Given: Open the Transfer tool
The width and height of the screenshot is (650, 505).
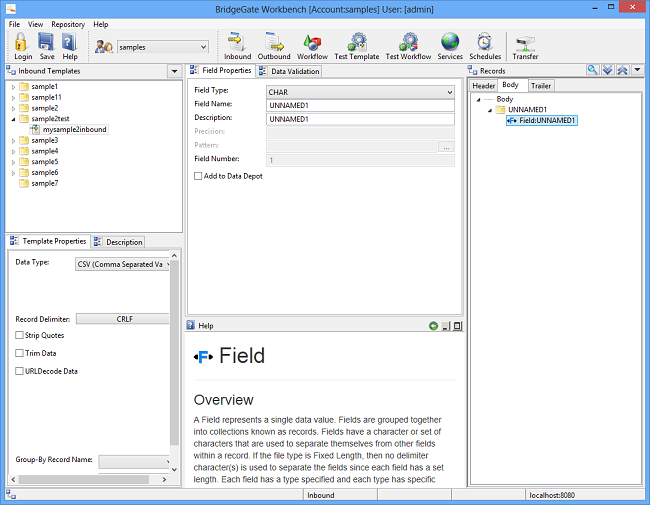Looking at the screenshot, I should click(x=525, y=43).
